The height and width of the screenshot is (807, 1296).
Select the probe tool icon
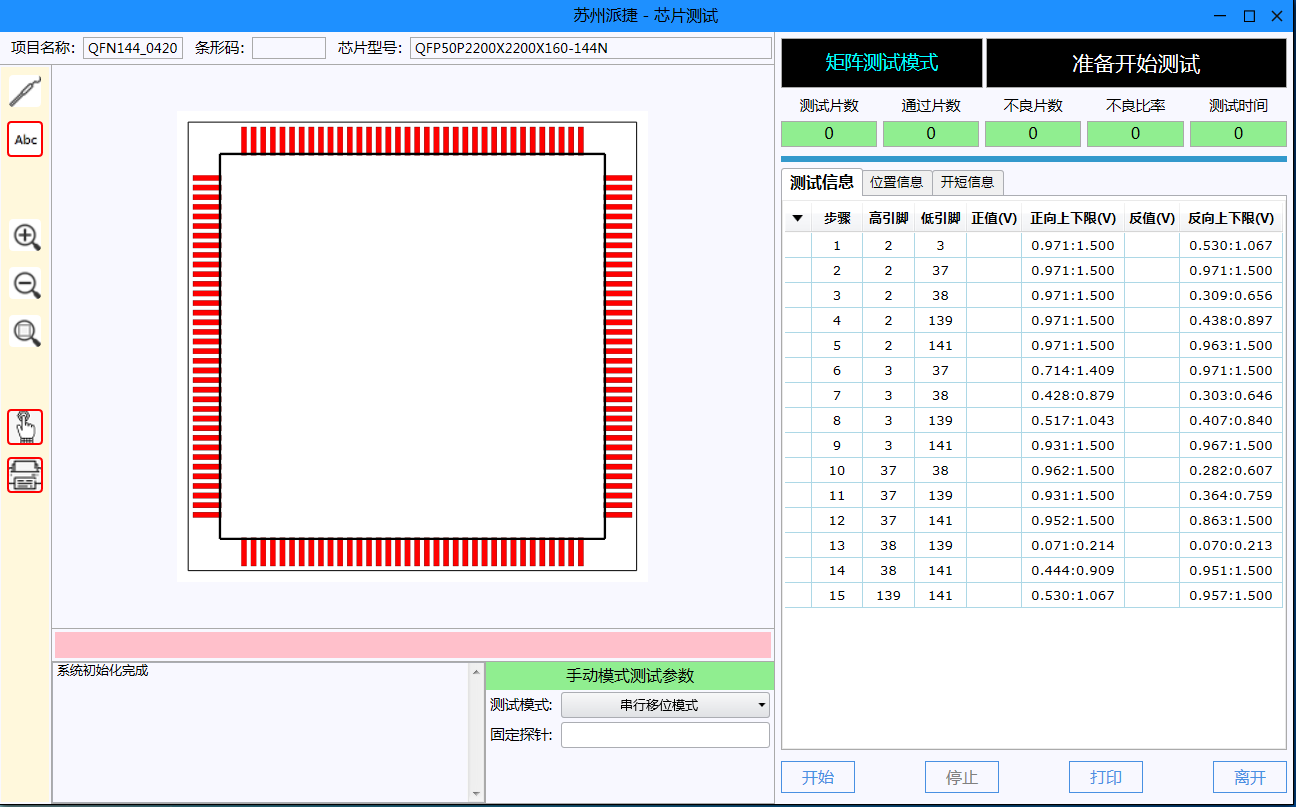coord(25,91)
